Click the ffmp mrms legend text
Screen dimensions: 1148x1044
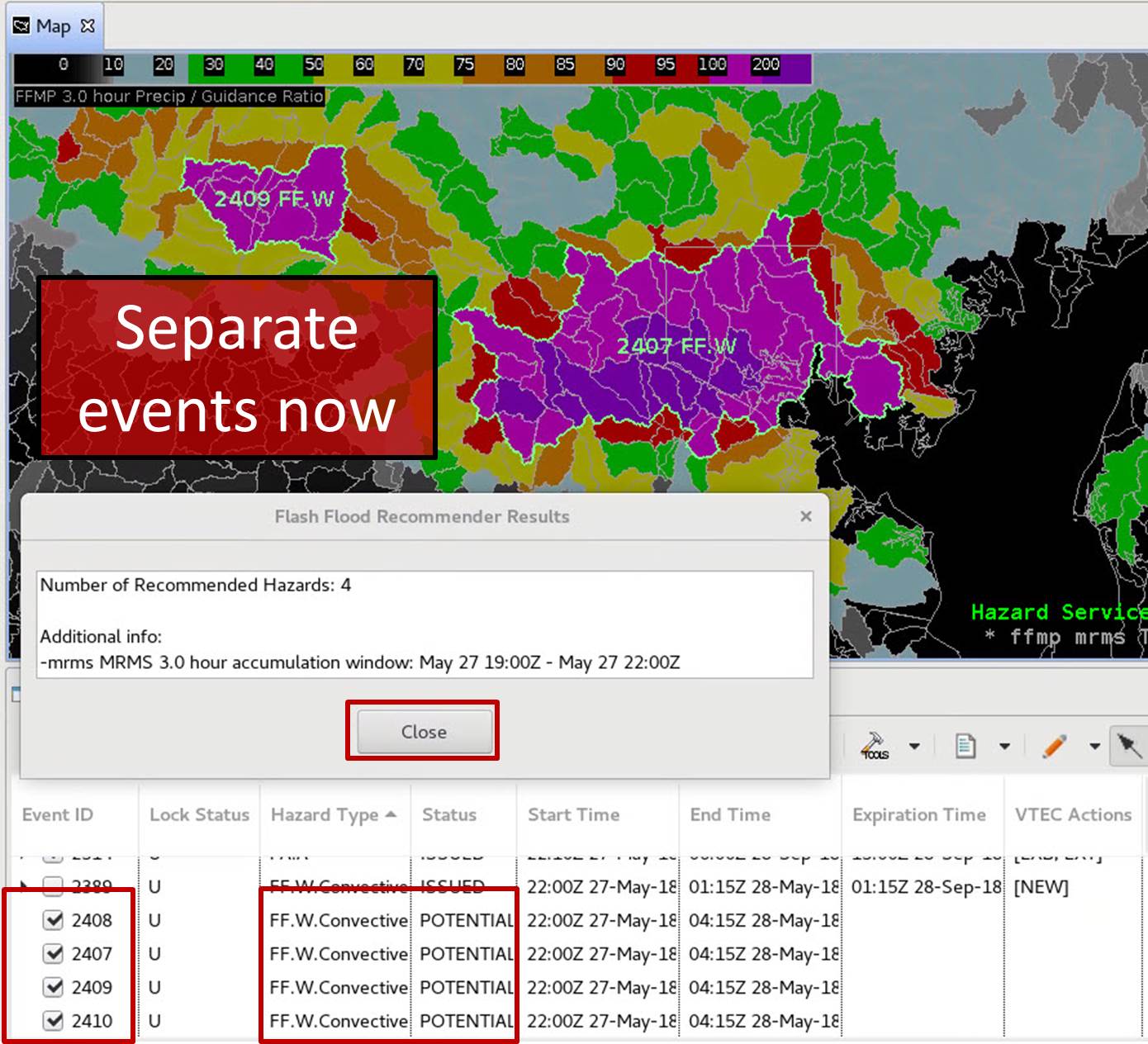pyautogui.click(x=1065, y=637)
